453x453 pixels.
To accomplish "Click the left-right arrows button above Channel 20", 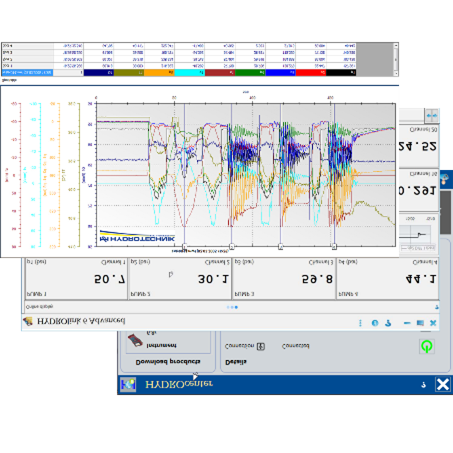I will pos(432,116).
